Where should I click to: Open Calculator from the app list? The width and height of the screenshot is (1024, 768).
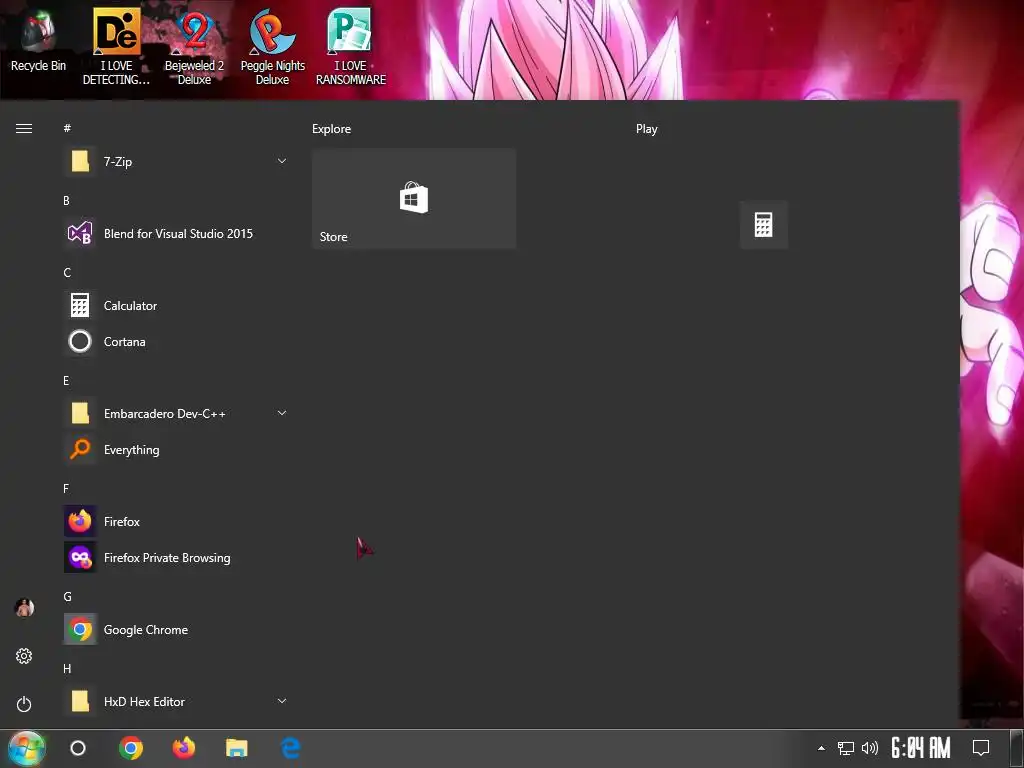(178, 305)
